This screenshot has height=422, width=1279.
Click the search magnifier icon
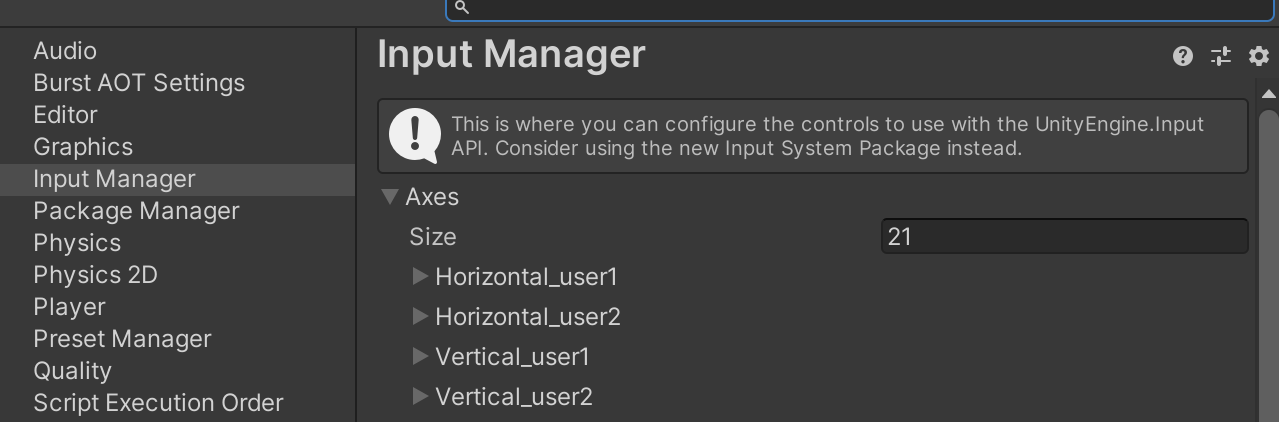(x=461, y=7)
